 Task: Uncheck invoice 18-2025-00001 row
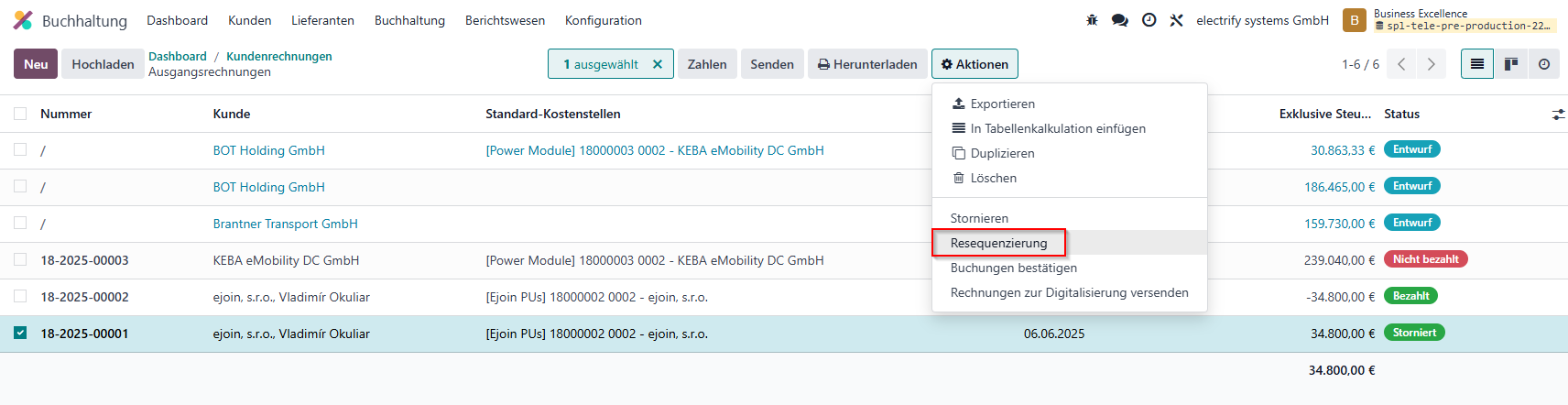click(20, 333)
